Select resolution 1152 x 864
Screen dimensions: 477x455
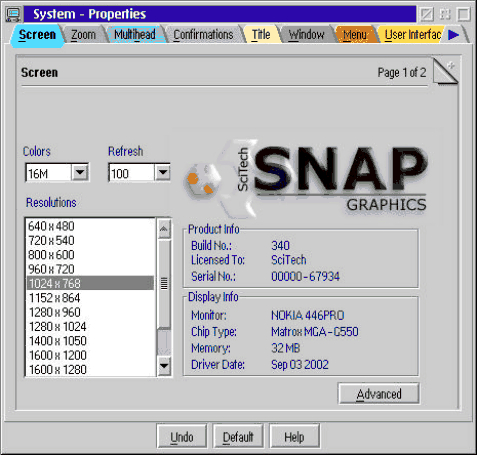[x=90, y=298]
